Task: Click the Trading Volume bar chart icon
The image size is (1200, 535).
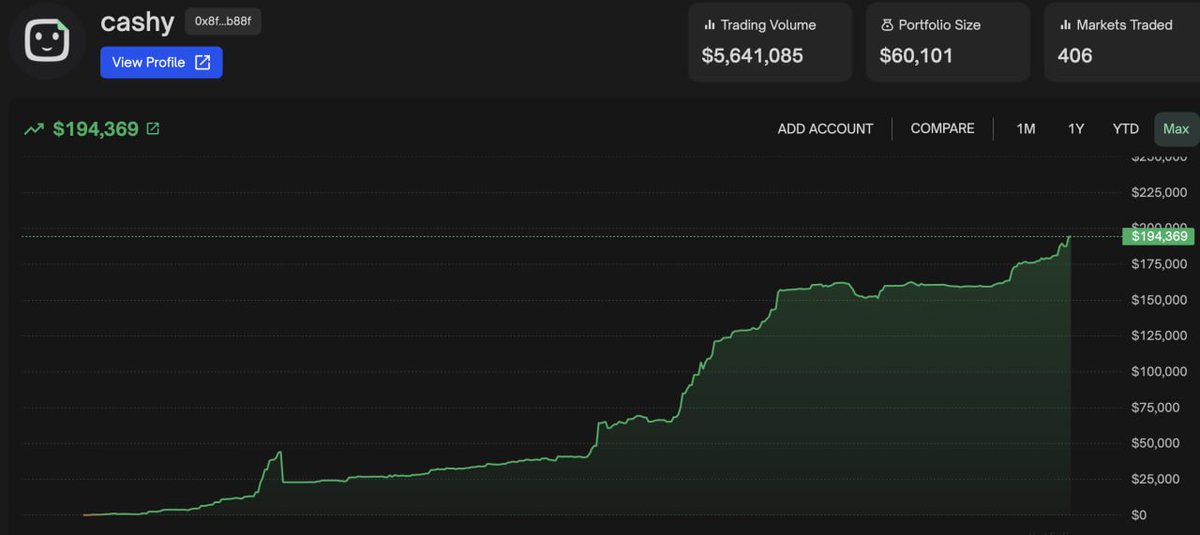Action: coord(709,25)
